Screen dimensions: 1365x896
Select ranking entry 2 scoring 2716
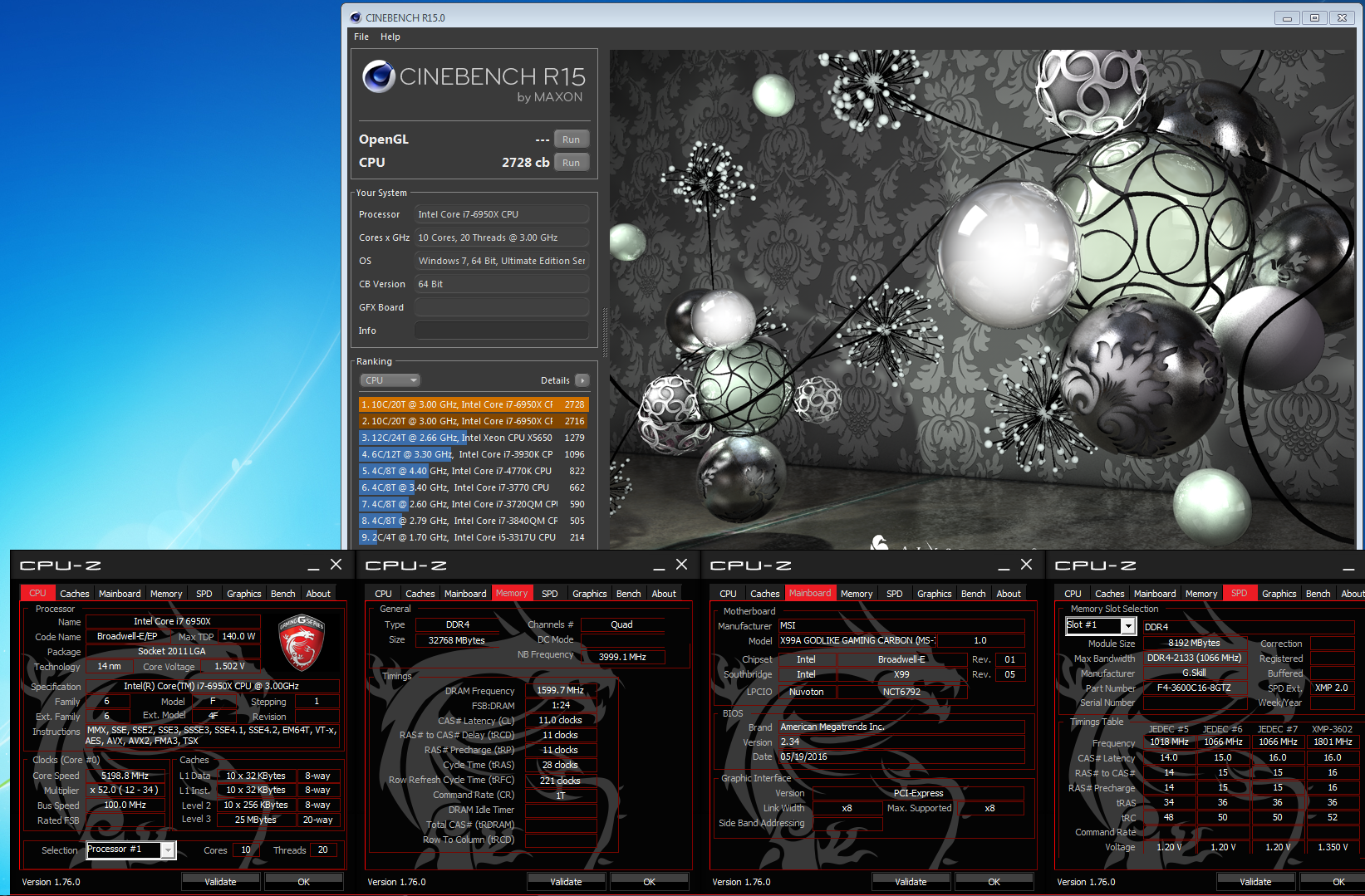click(x=474, y=421)
